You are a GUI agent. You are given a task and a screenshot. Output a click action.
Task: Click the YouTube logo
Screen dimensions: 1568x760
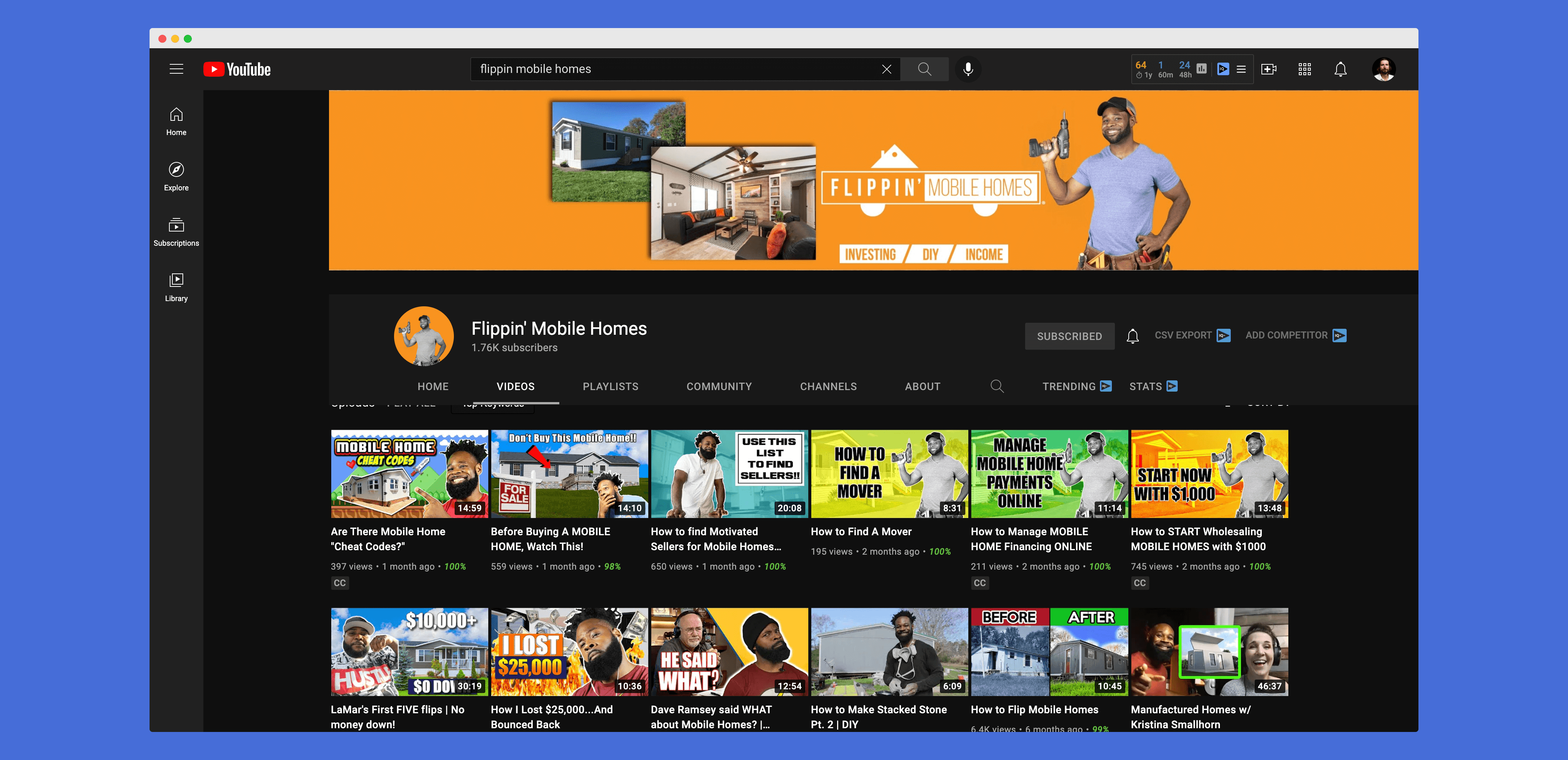pos(237,70)
